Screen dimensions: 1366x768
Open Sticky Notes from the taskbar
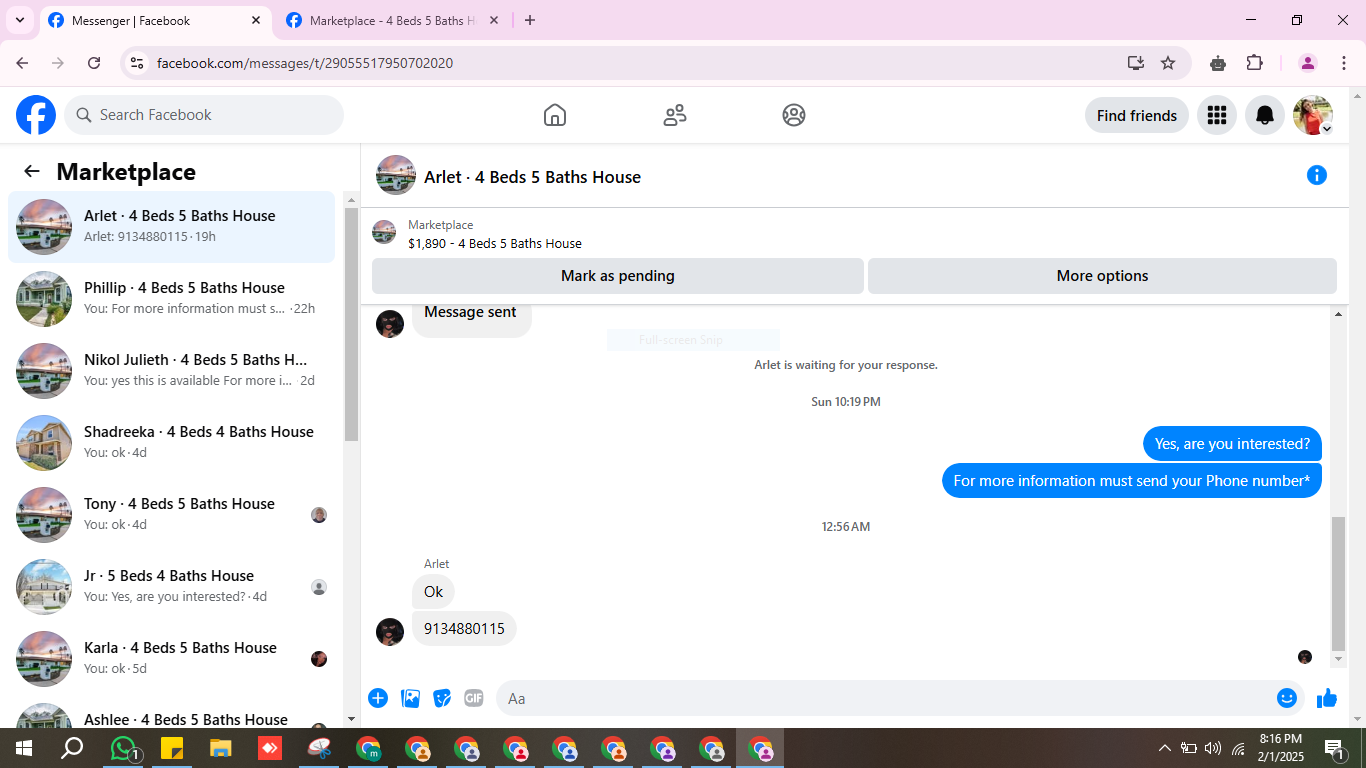(x=172, y=748)
